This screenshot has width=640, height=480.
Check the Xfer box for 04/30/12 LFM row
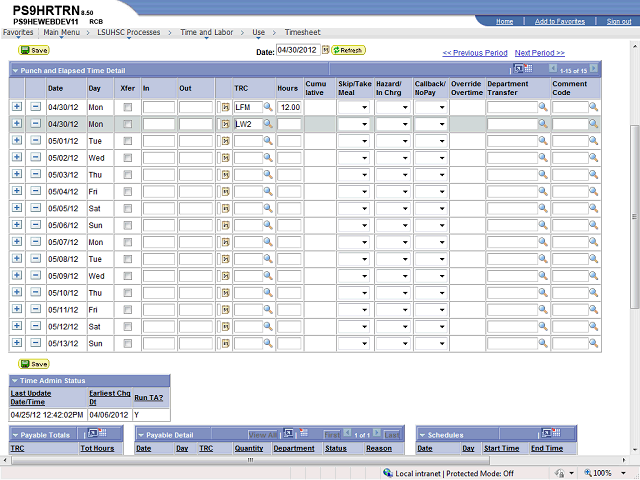point(127,107)
